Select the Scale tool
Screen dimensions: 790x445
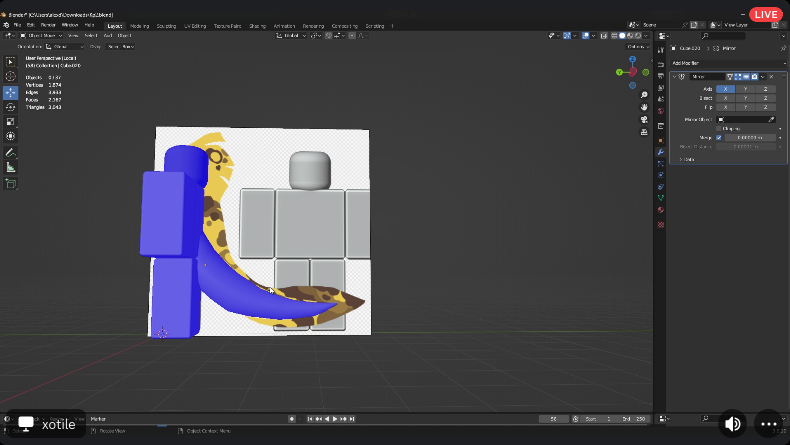point(10,121)
